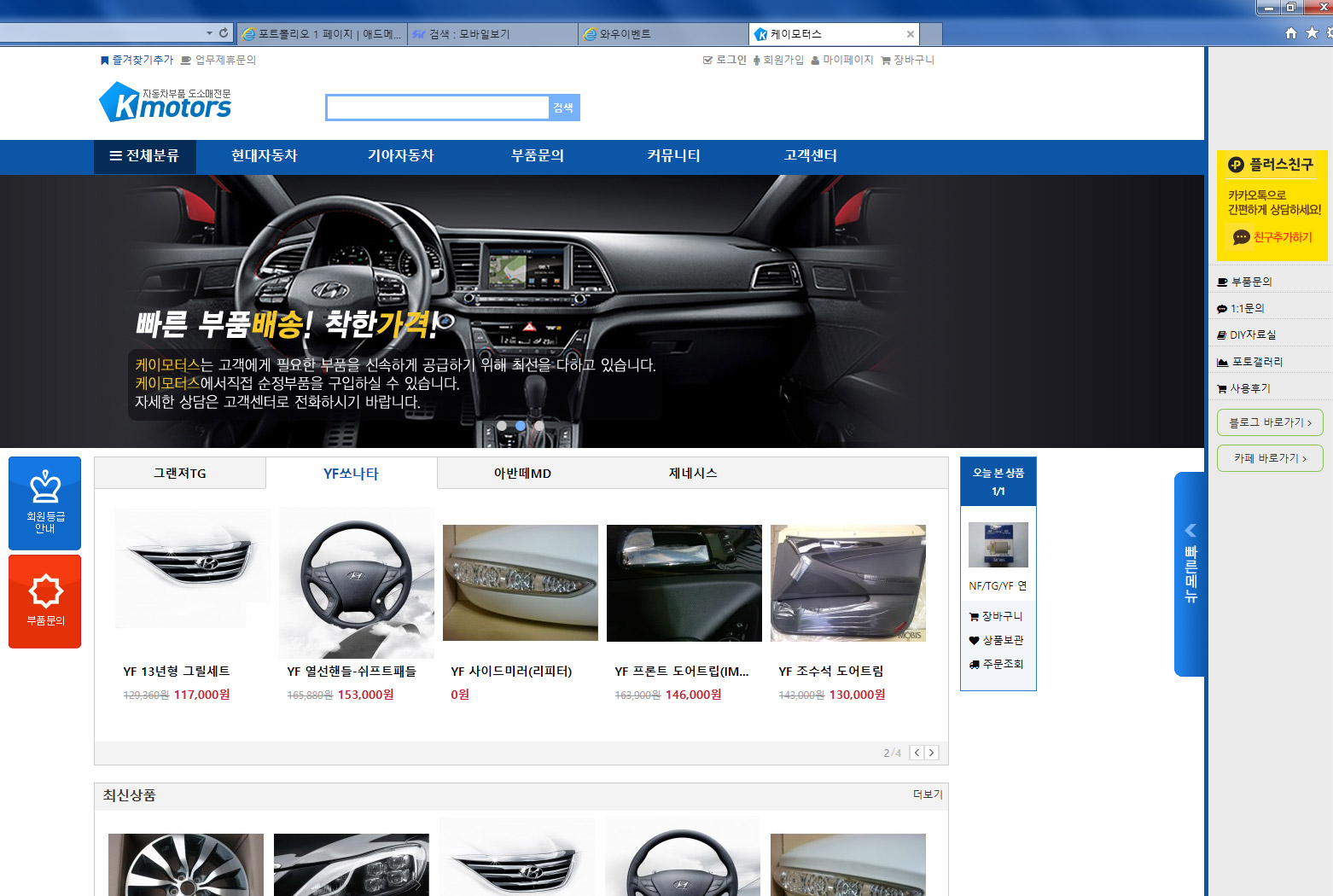
Task: Go to 마이페이지
Action: tap(841, 60)
